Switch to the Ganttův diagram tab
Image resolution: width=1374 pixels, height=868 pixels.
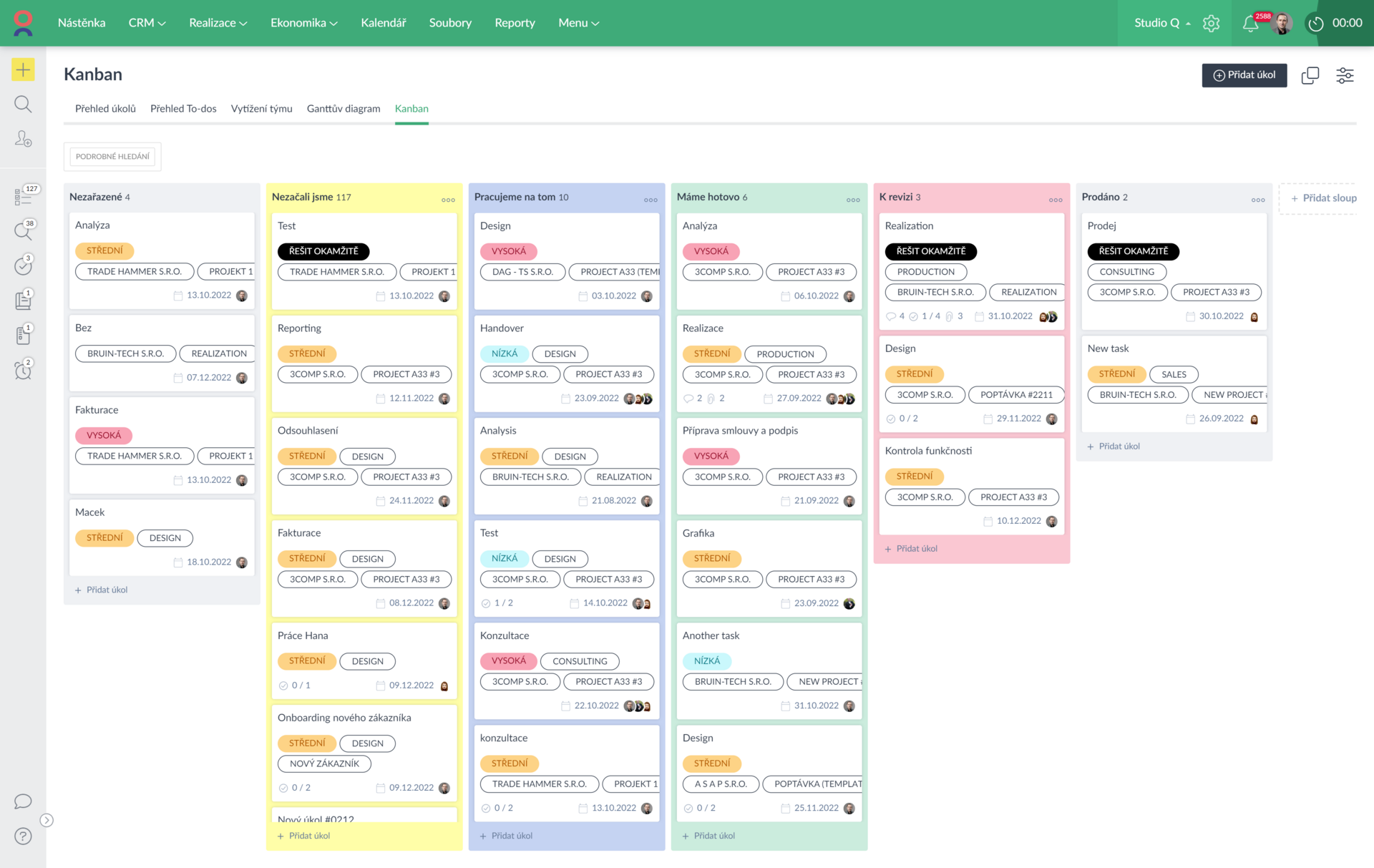[343, 109]
